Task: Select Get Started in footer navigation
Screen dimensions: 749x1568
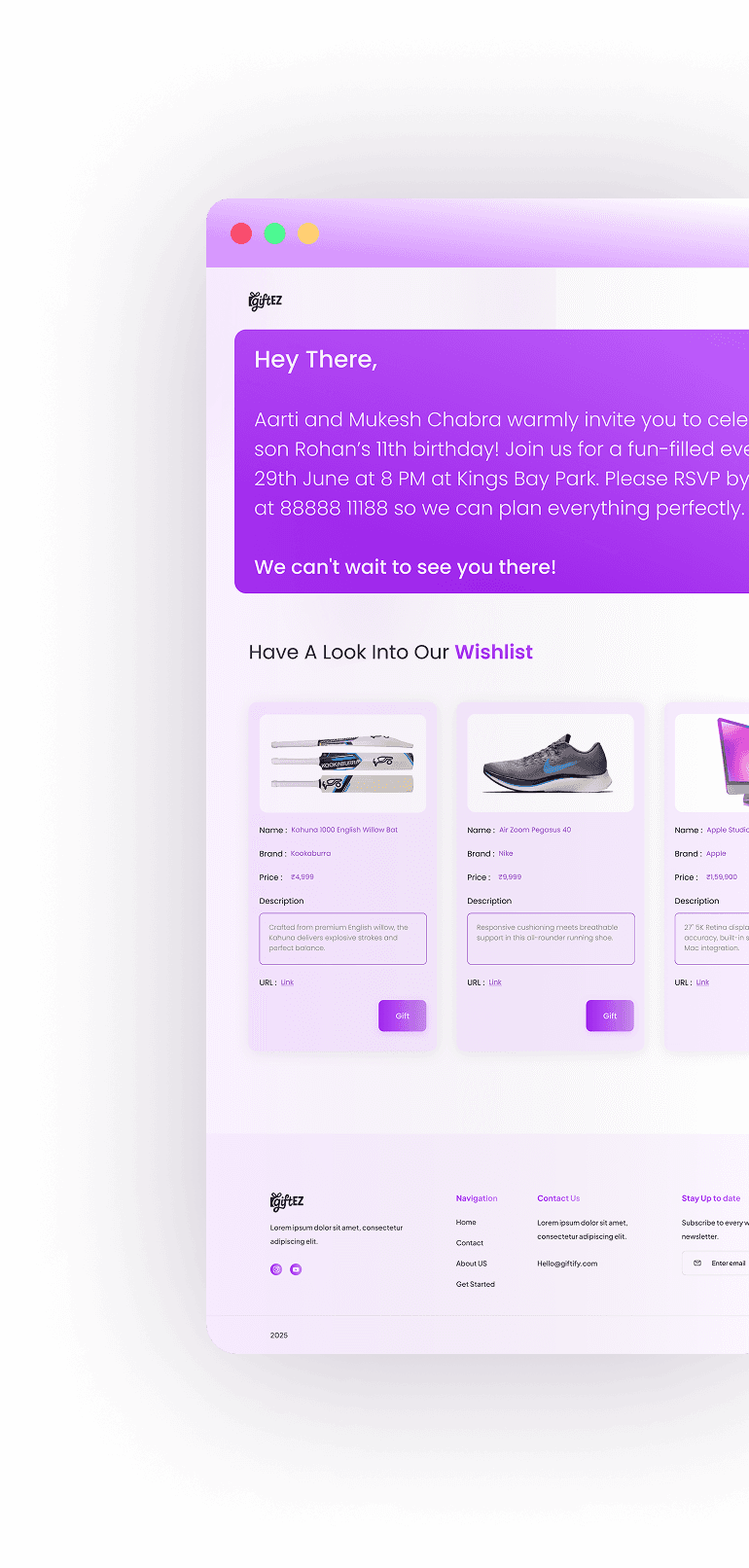Action: coord(476,1284)
